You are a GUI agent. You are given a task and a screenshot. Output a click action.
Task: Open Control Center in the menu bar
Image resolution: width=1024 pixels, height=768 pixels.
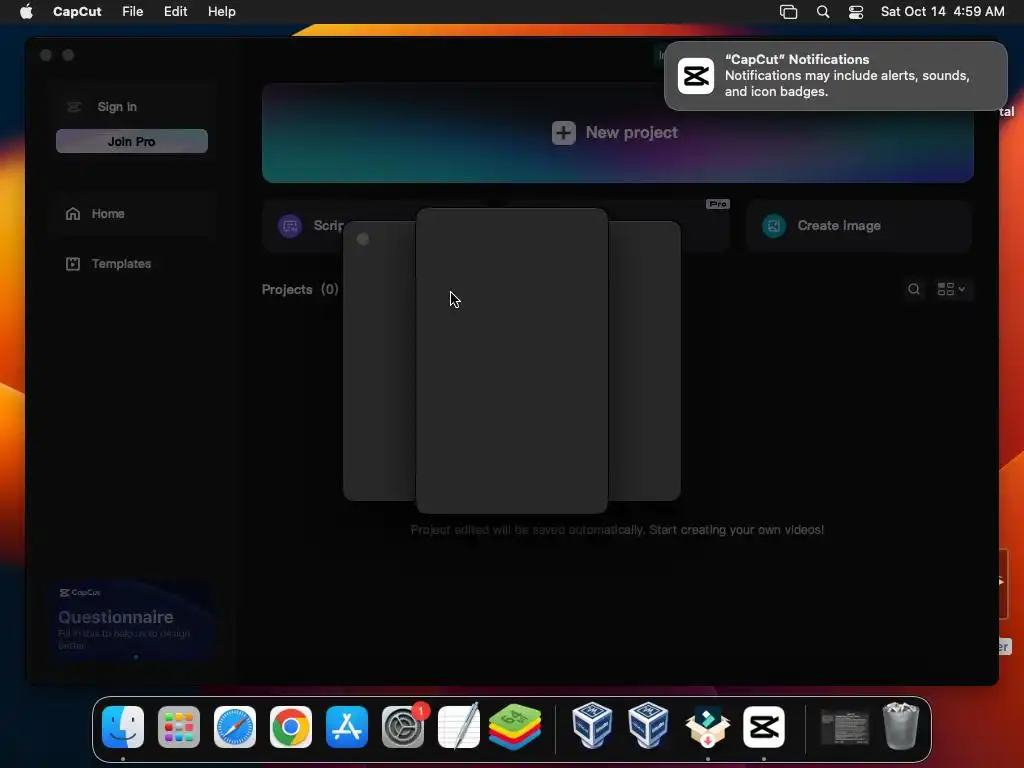pyautogui.click(x=856, y=12)
